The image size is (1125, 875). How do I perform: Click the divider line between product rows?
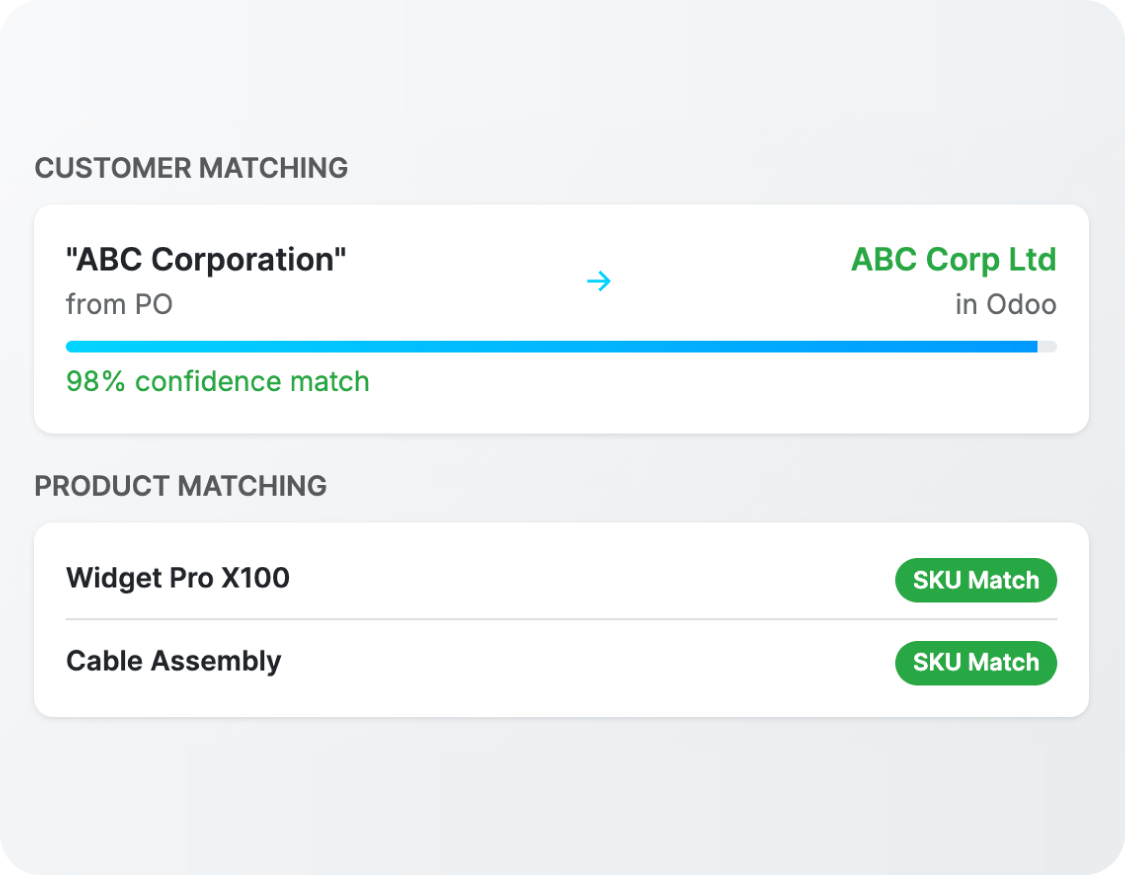pos(560,620)
